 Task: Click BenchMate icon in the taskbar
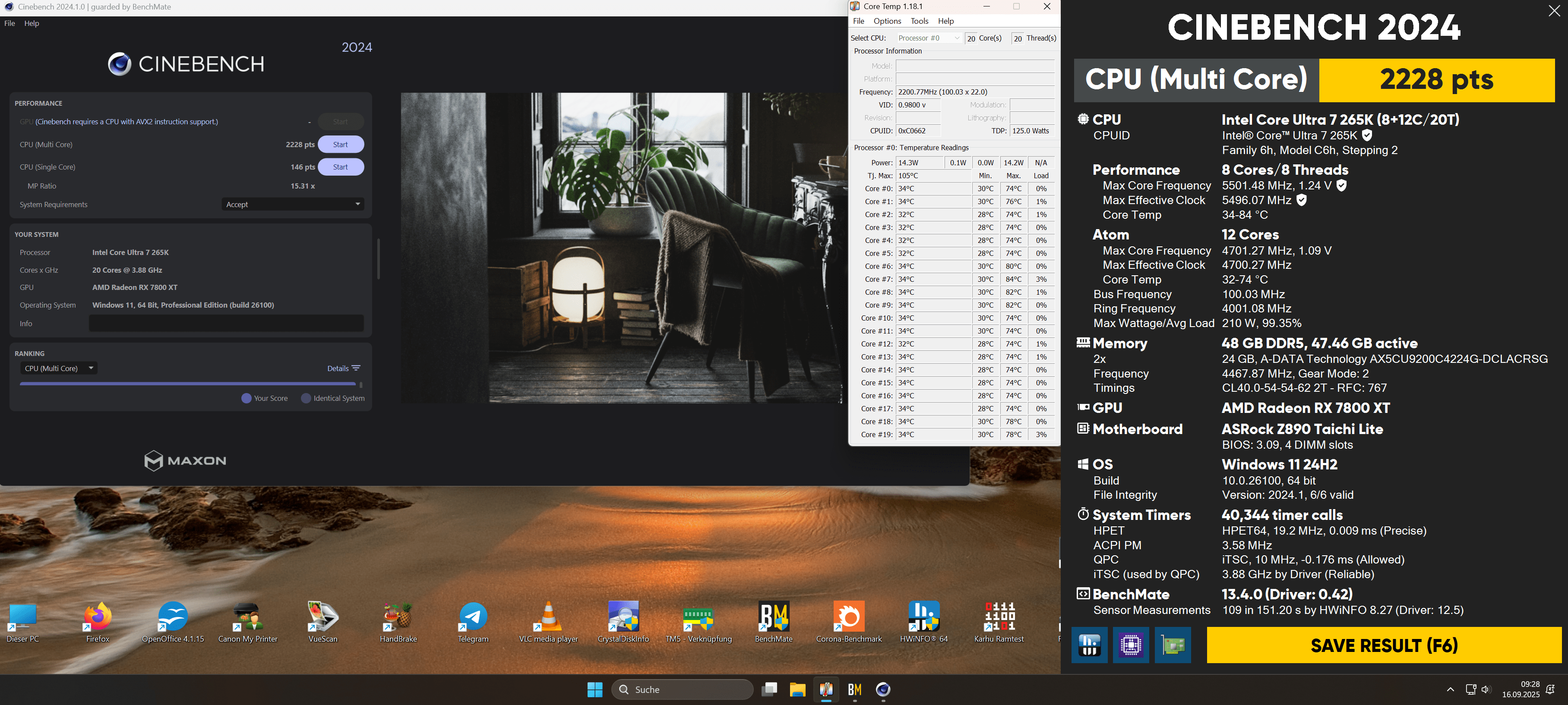(855, 689)
